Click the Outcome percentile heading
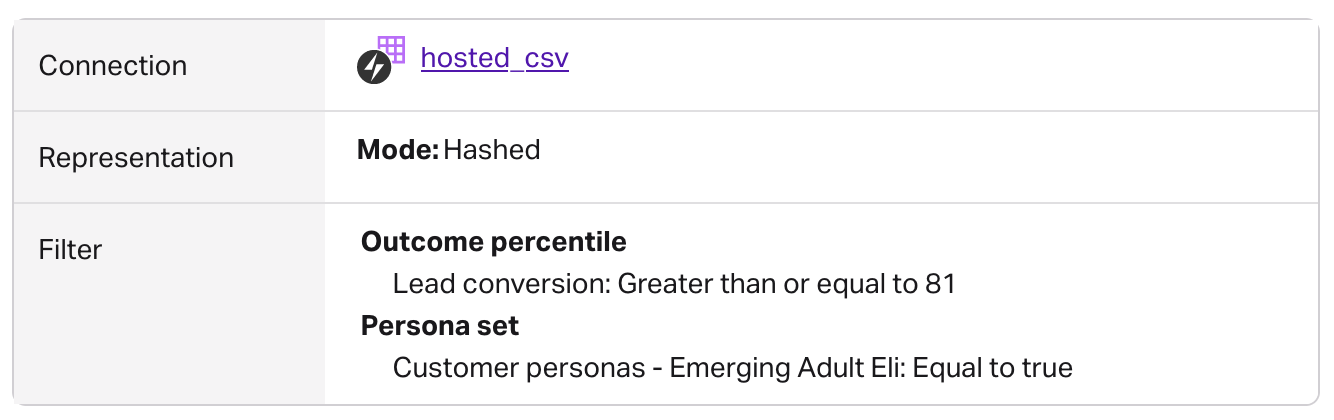Image resolution: width=1334 pixels, height=420 pixels. pyautogui.click(x=493, y=242)
